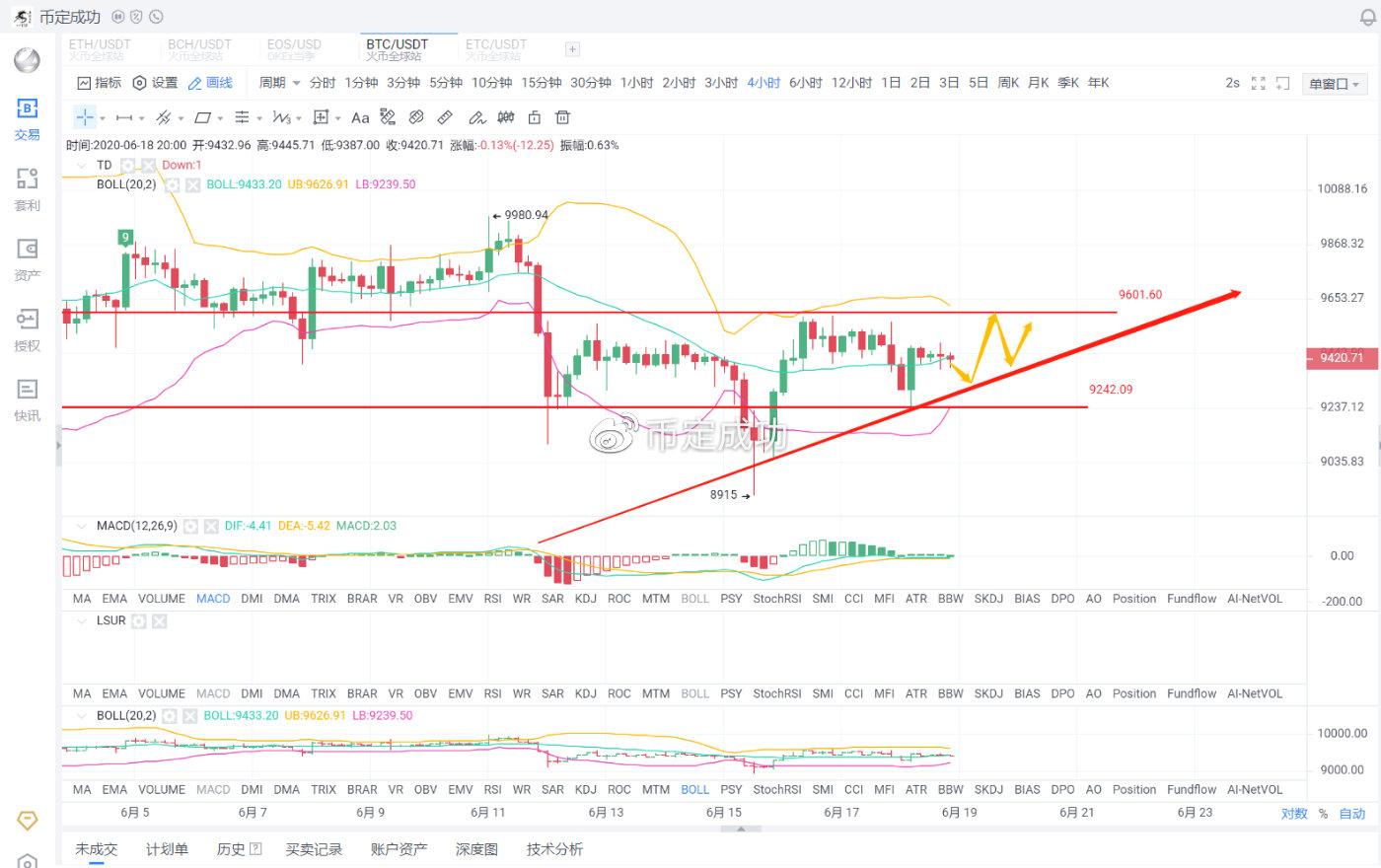Expand segment line tool options arrow
The image size is (1381, 868).
[x=141, y=118]
